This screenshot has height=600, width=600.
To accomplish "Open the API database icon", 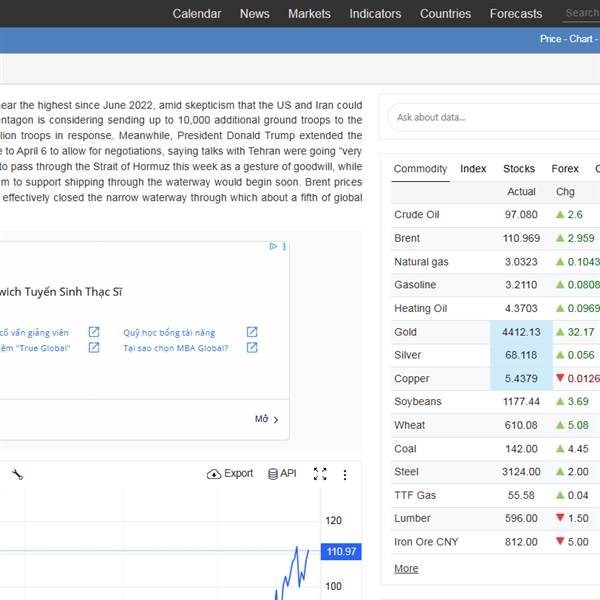I will [272, 474].
